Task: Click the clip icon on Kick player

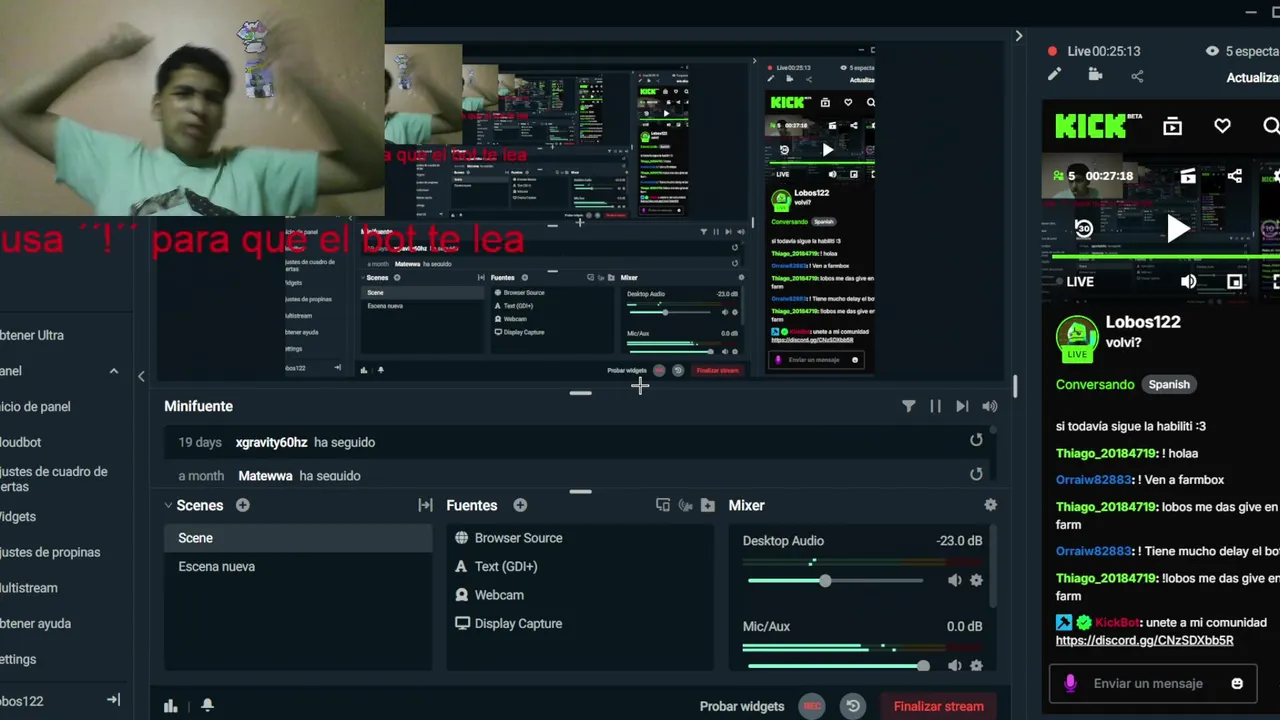Action: pos(1187,176)
